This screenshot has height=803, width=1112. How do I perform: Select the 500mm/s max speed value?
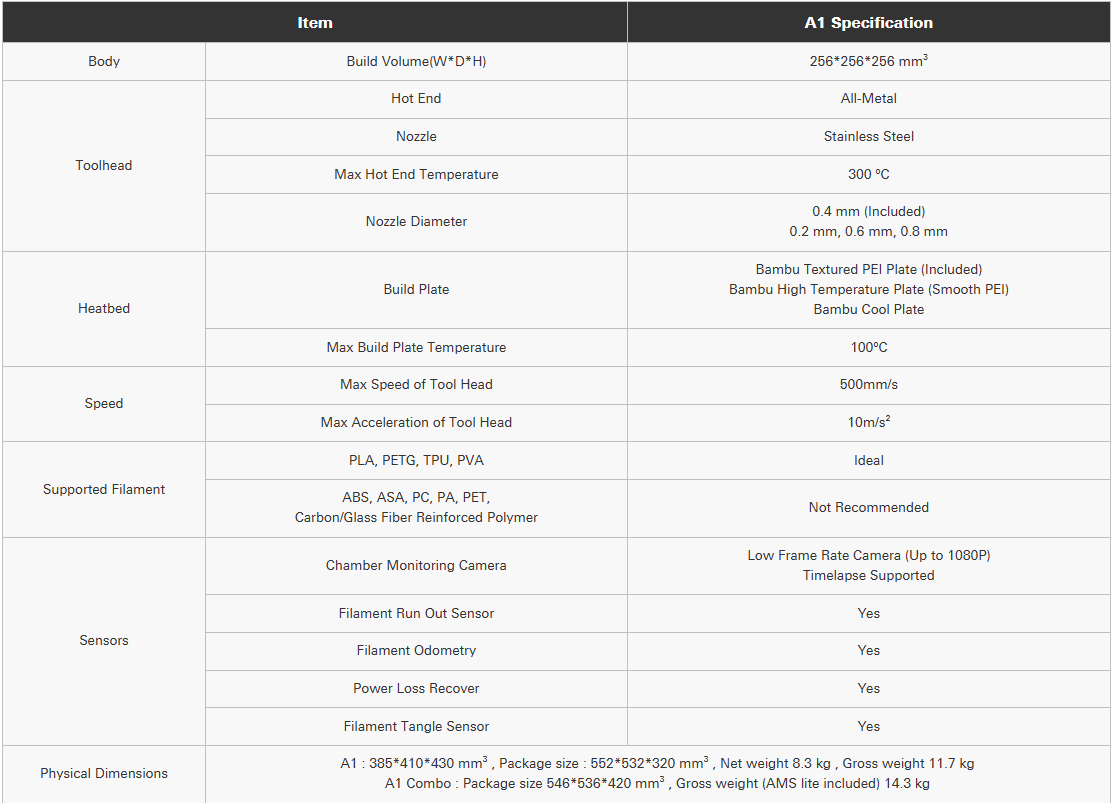(869, 385)
